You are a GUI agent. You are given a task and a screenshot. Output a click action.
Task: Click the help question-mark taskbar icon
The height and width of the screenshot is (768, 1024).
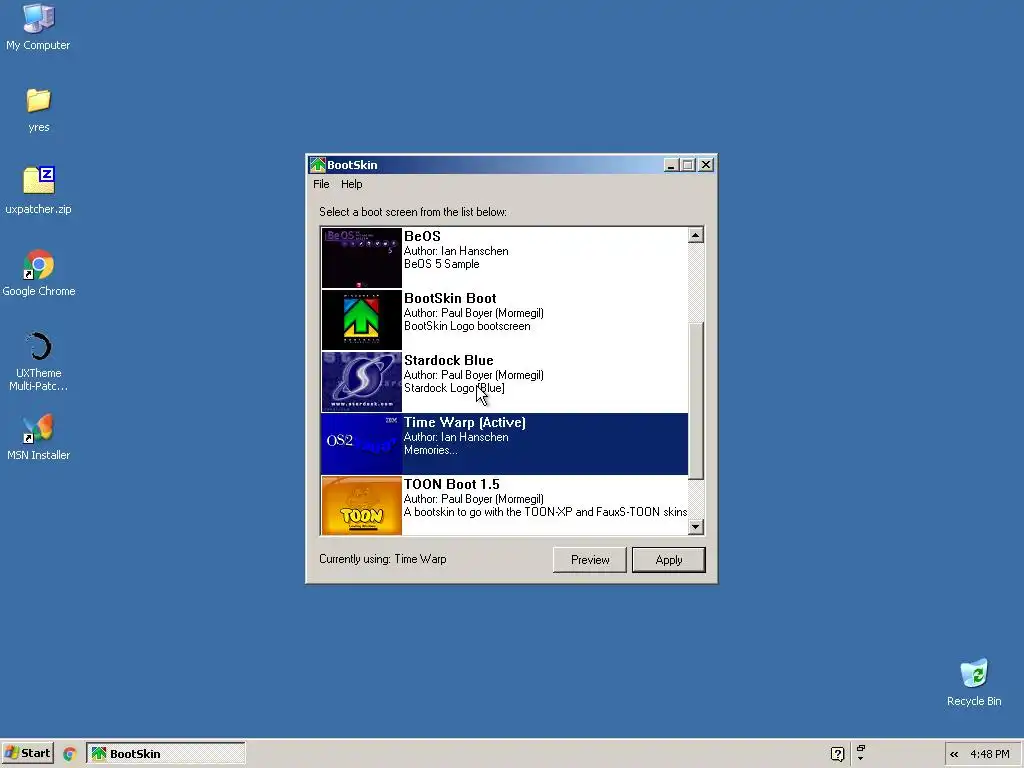[x=837, y=754]
